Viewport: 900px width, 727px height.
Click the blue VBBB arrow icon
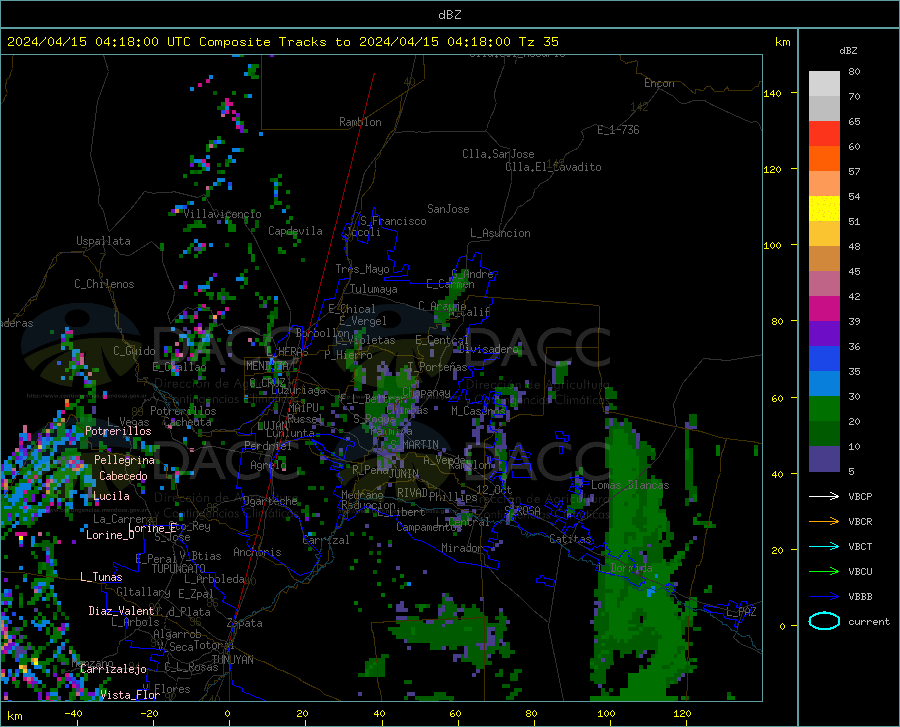point(824,596)
